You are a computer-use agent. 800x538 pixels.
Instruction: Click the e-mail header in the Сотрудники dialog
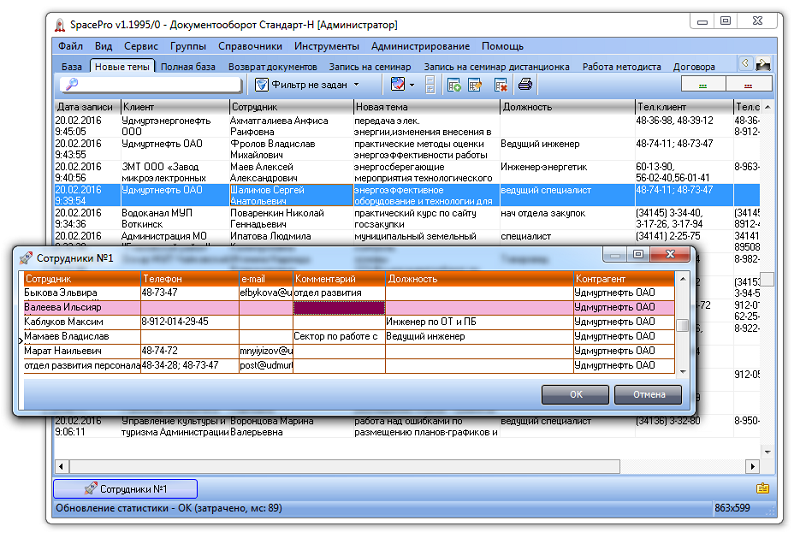coord(266,279)
